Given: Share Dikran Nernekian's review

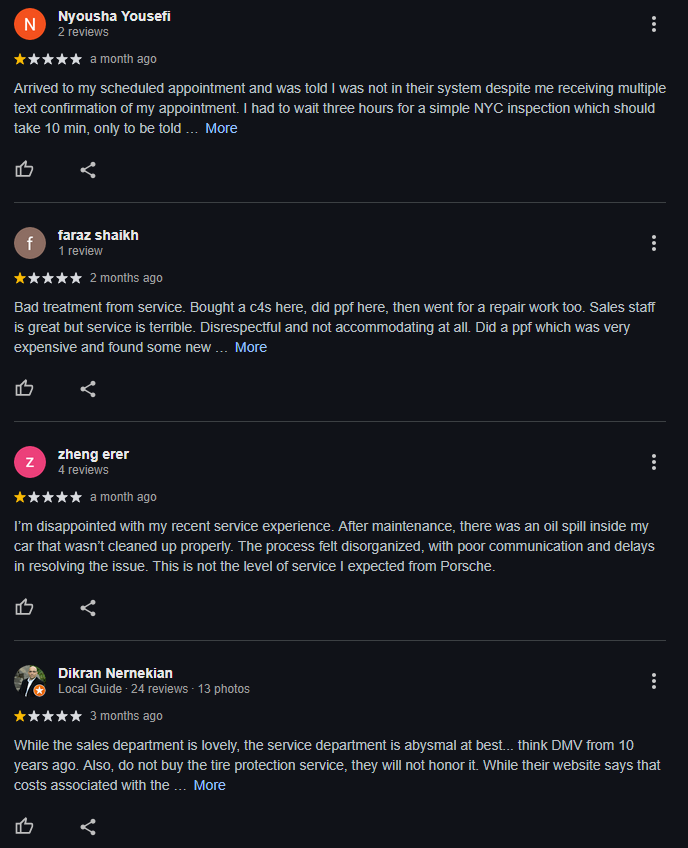Looking at the screenshot, I should pos(88,826).
